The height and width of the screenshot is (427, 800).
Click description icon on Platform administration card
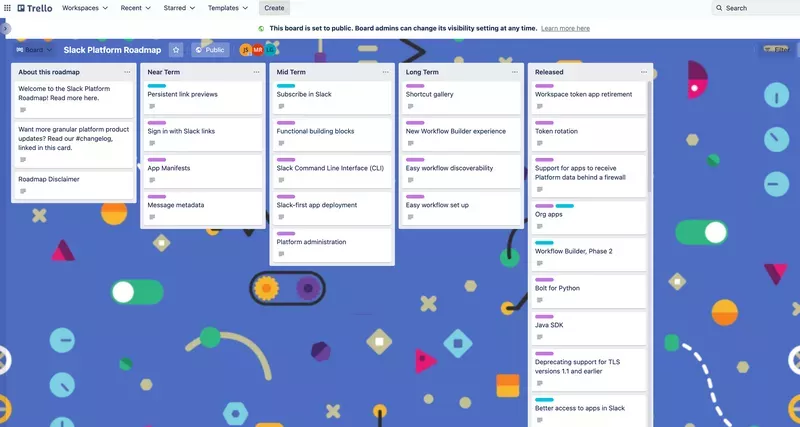click(281, 254)
